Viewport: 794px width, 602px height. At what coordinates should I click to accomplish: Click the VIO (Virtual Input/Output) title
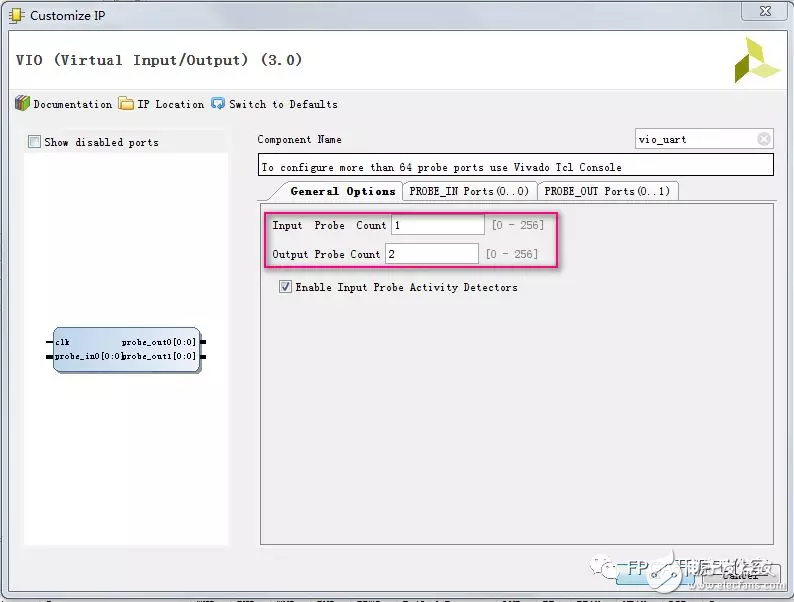pyautogui.click(x=158, y=60)
